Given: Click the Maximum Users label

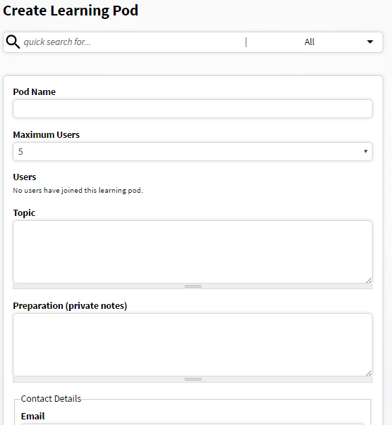Looking at the screenshot, I should pyautogui.click(x=46, y=135).
